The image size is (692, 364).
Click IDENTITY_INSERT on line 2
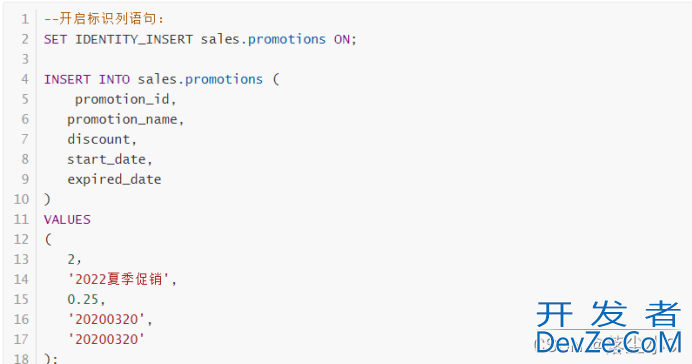134,39
